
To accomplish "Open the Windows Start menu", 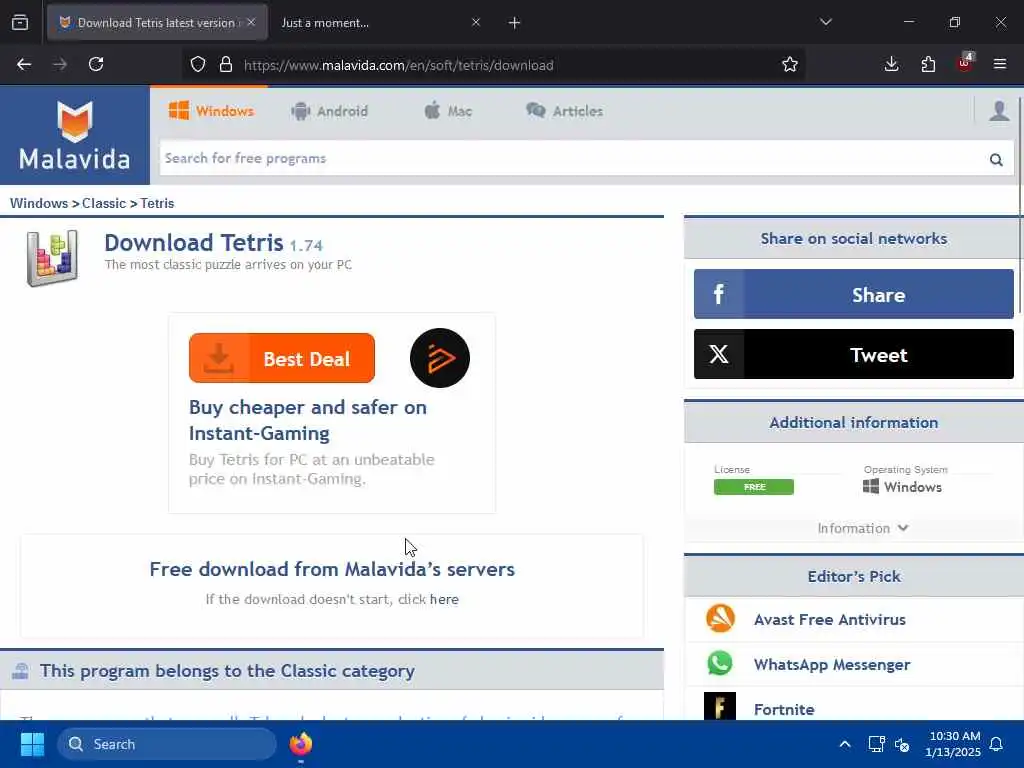I will click(x=32, y=744).
